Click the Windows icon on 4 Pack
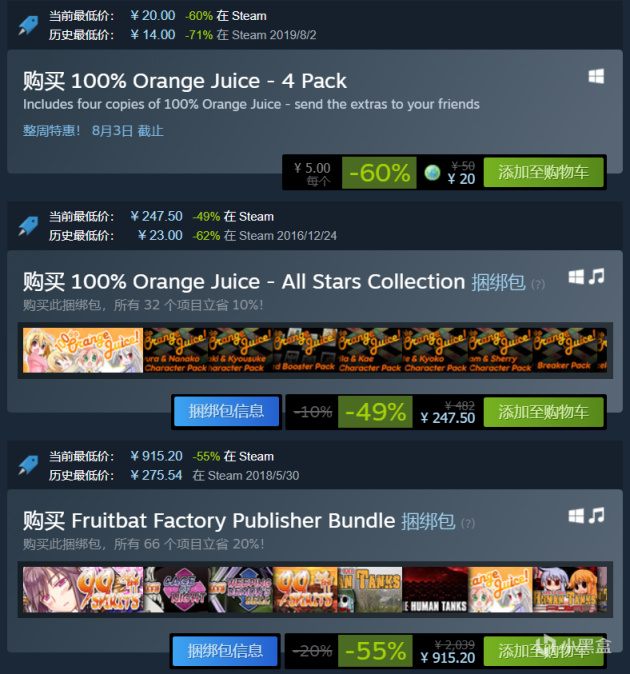This screenshot has width=630, height=674. click(x=596, y=77)
